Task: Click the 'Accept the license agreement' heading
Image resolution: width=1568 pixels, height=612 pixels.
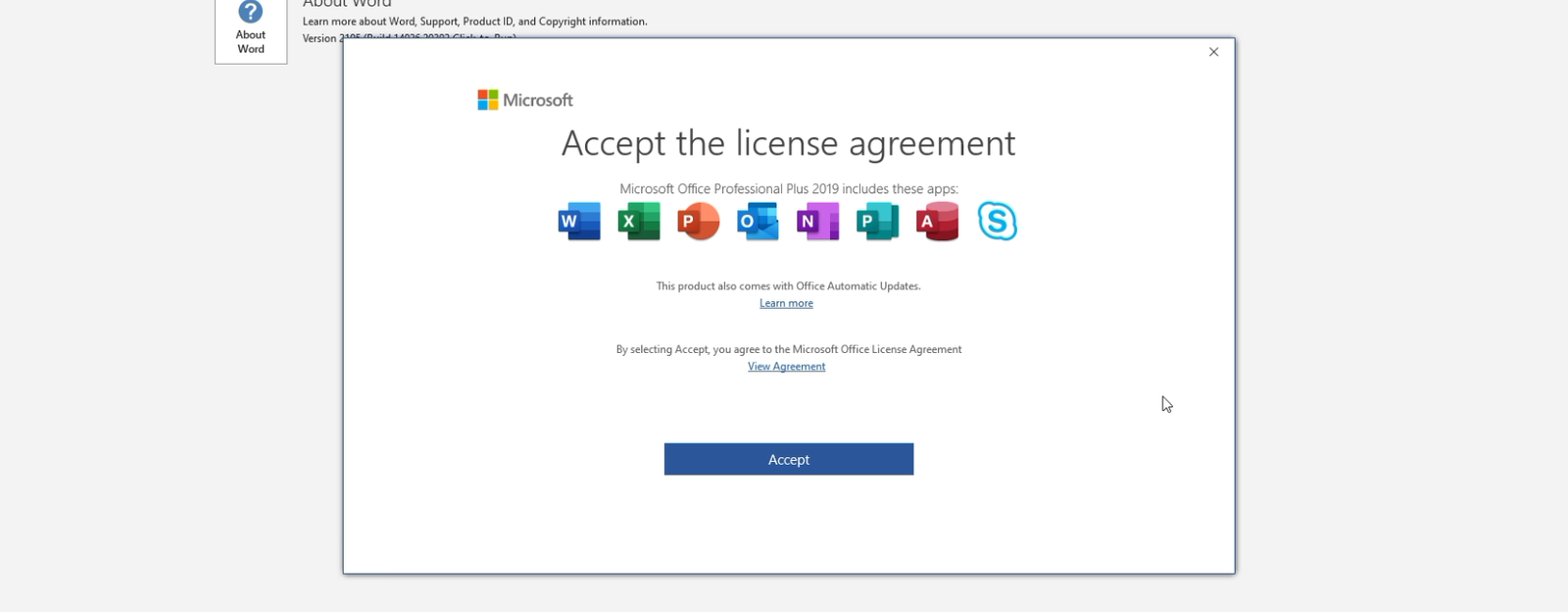Action: [789, 143]
